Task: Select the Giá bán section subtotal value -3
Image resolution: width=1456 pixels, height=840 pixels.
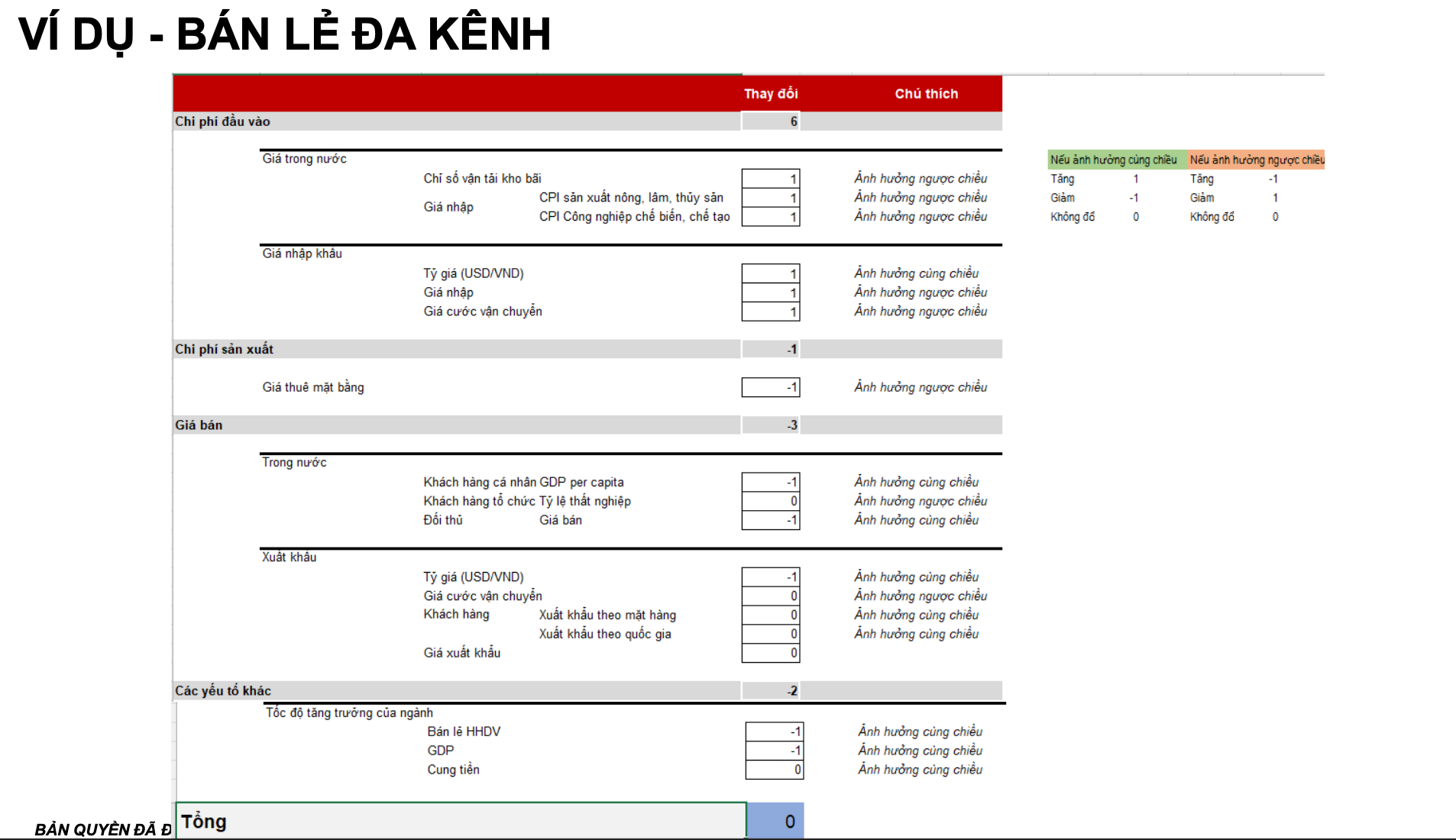Action: [771, 425]
